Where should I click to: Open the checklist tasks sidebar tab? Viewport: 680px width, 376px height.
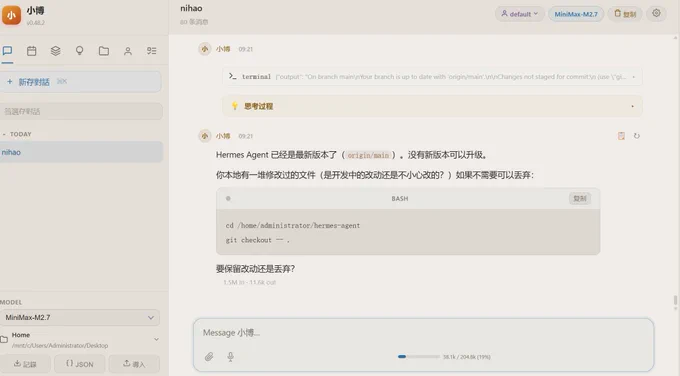(151, 51)
